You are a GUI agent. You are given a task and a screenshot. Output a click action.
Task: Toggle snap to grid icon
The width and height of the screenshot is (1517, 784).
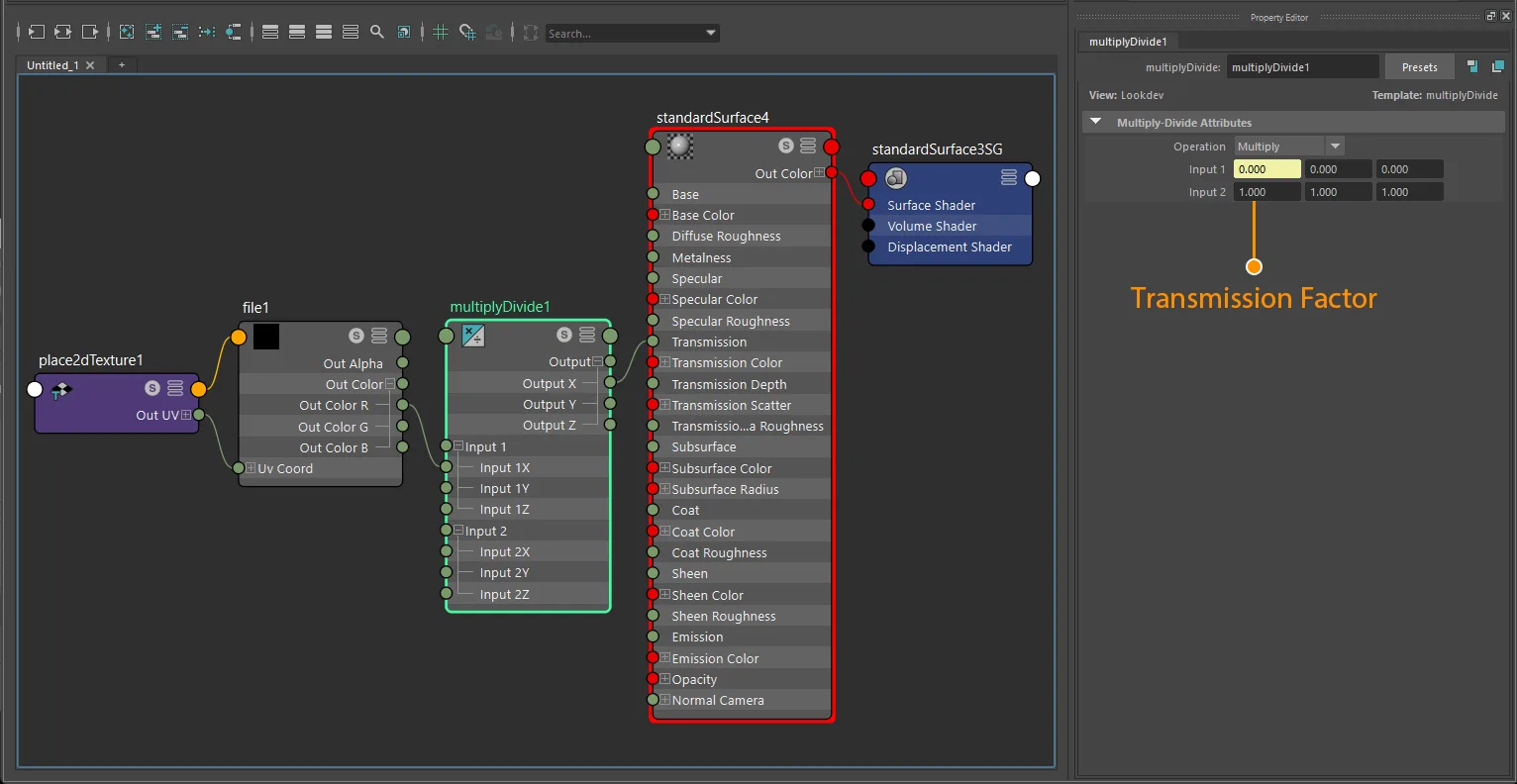click(467, 32)
